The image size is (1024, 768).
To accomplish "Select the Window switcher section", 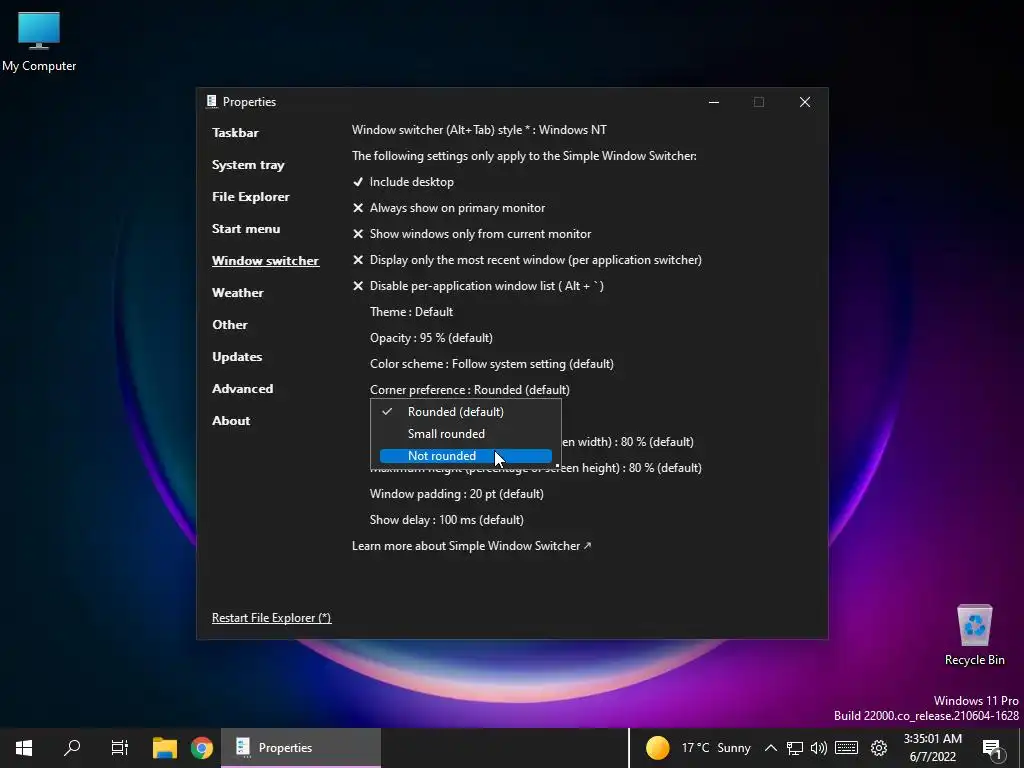I will [266, 261].
